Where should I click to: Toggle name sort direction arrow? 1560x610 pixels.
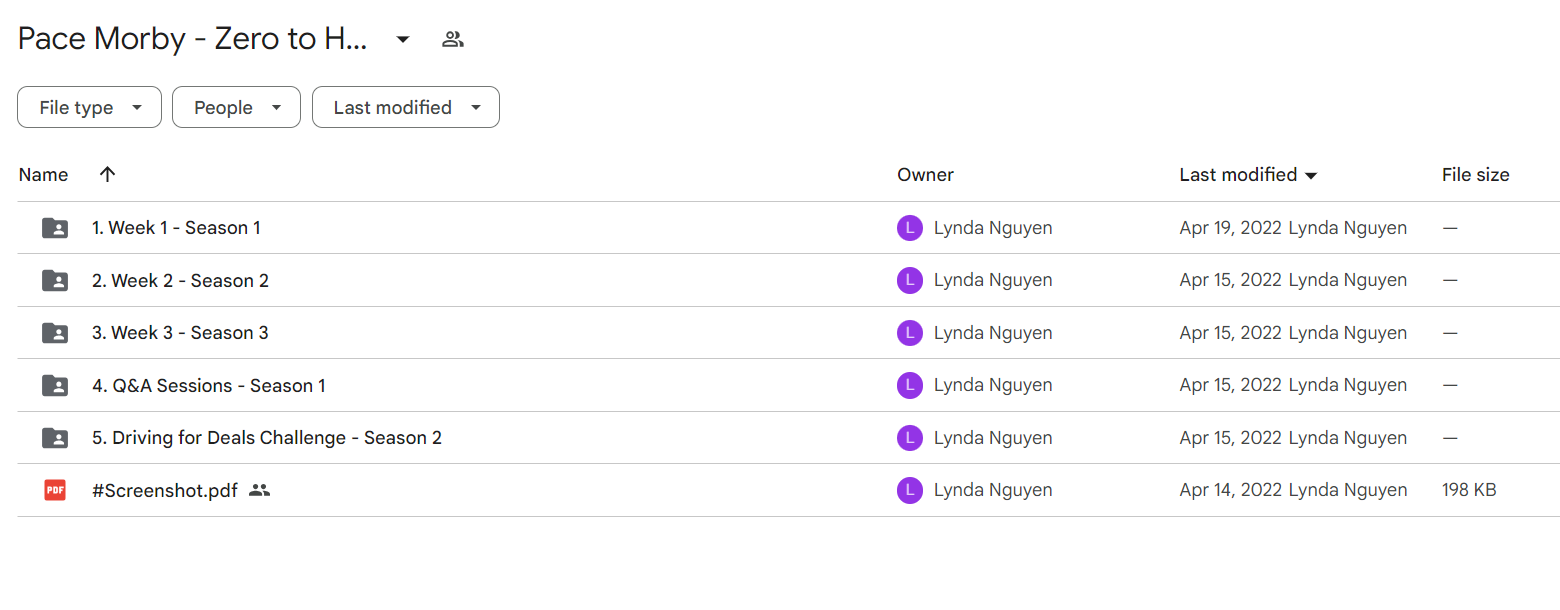pos(108,174)
